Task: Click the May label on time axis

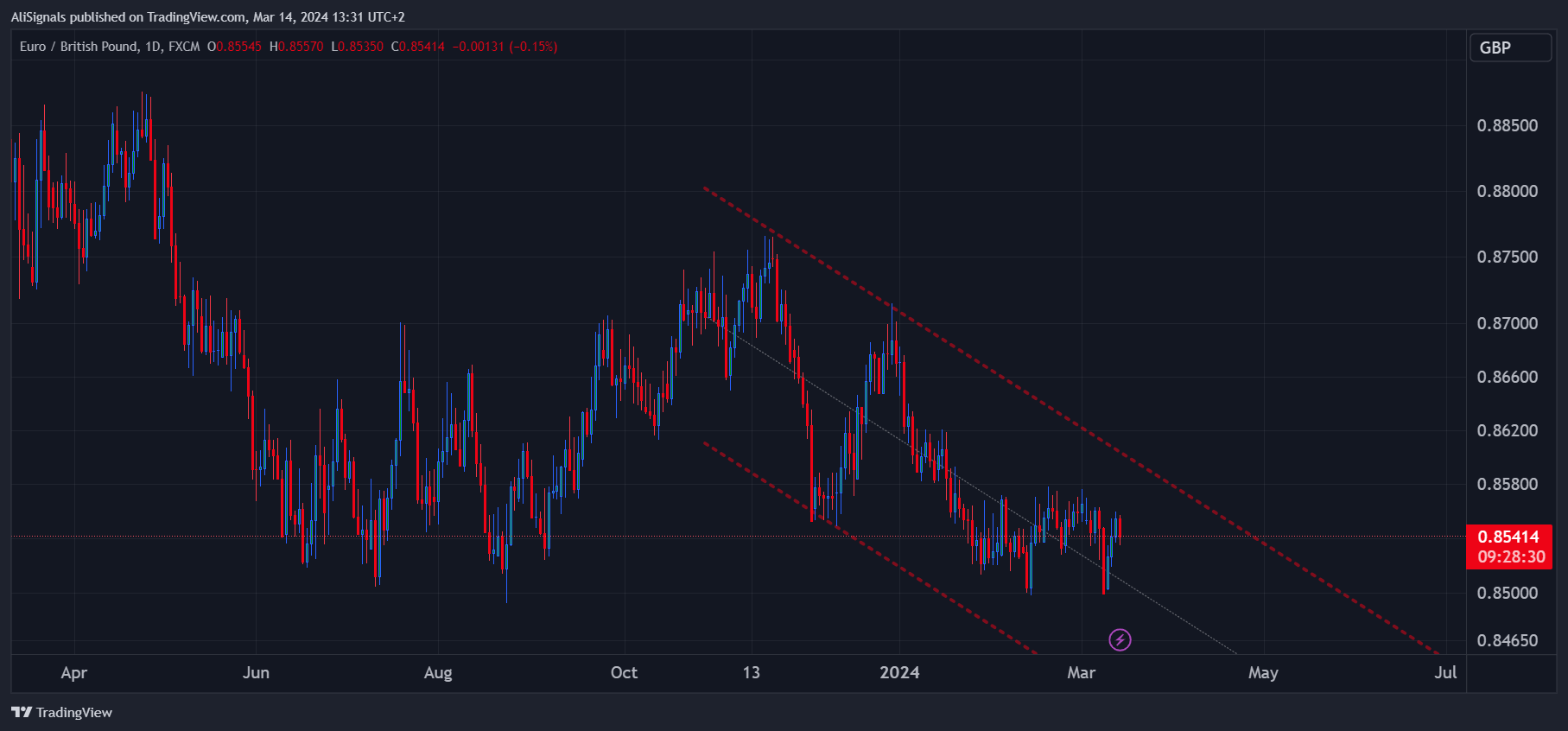Action: click(1263, 673)
